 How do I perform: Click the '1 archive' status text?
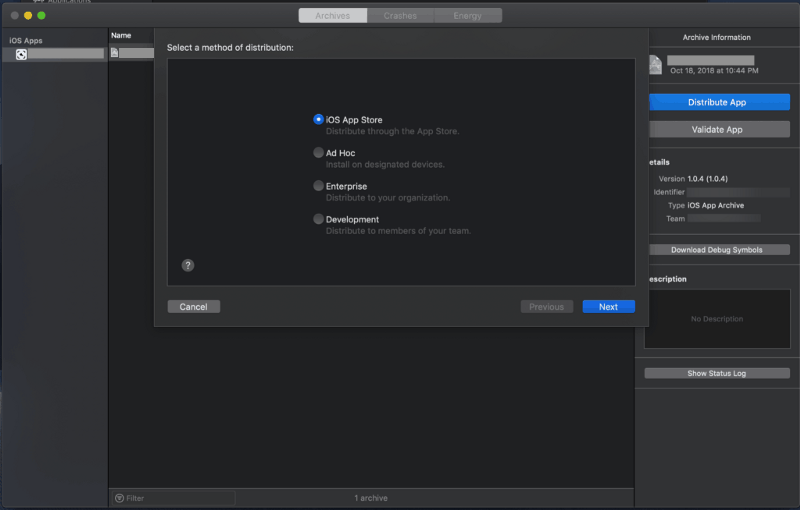[371, 498]
